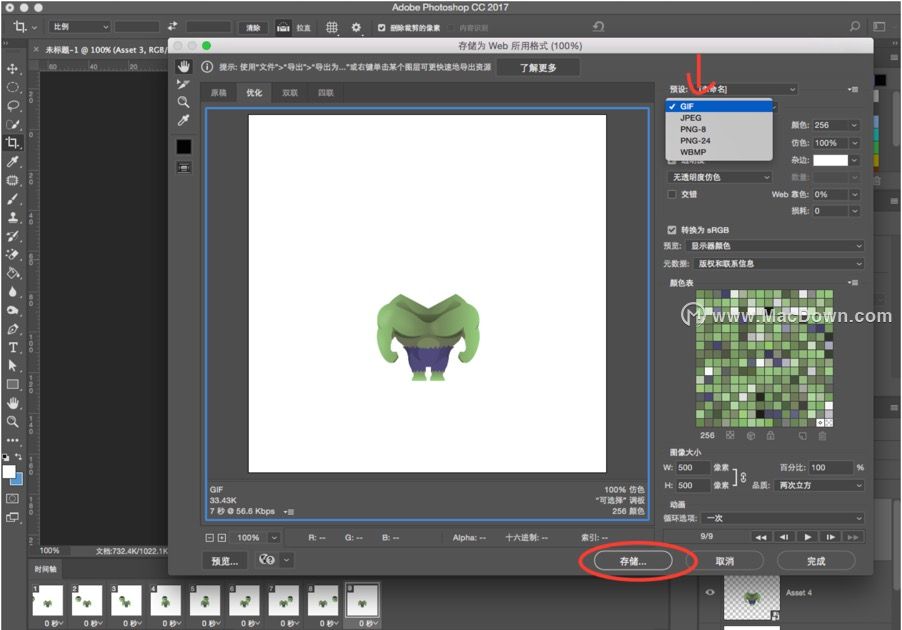Image resolution: width=902 pixels, height=630 pixels.
Task: Click the search icon in the options bar
Action: click(855, 26)
